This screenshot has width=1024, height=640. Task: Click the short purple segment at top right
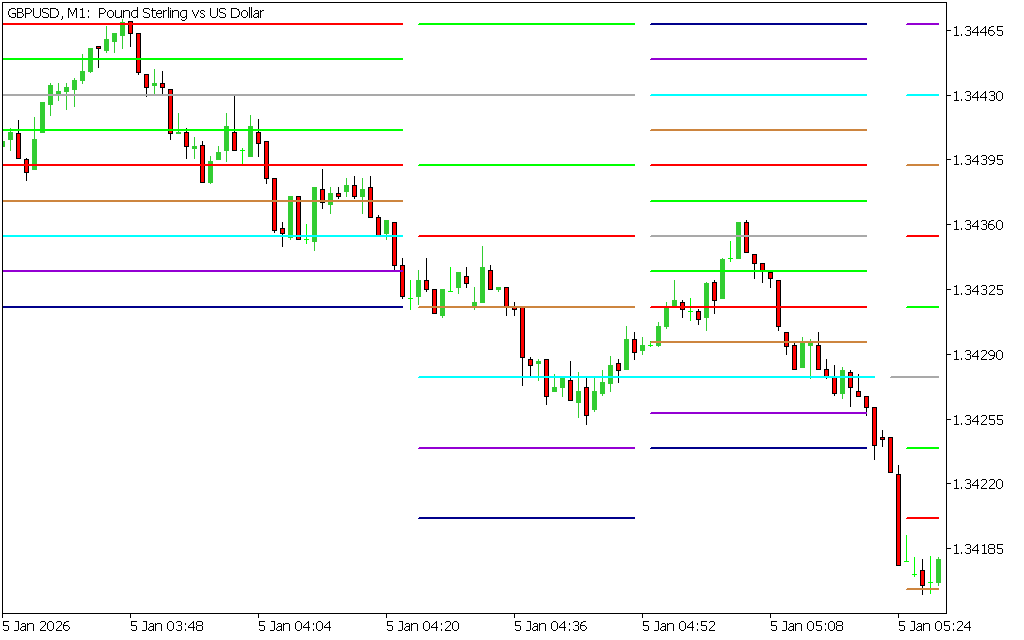click(922, 24)
